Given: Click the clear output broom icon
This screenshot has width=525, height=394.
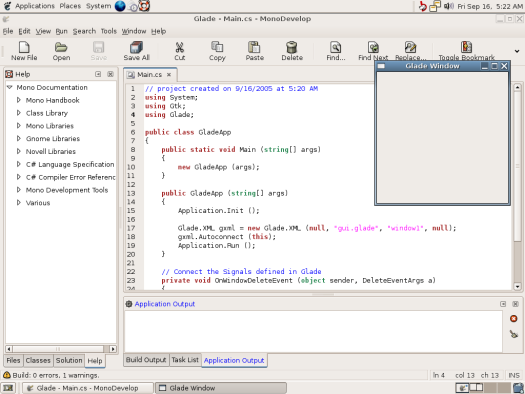Looking at the screenshot, I should [514, 334].
